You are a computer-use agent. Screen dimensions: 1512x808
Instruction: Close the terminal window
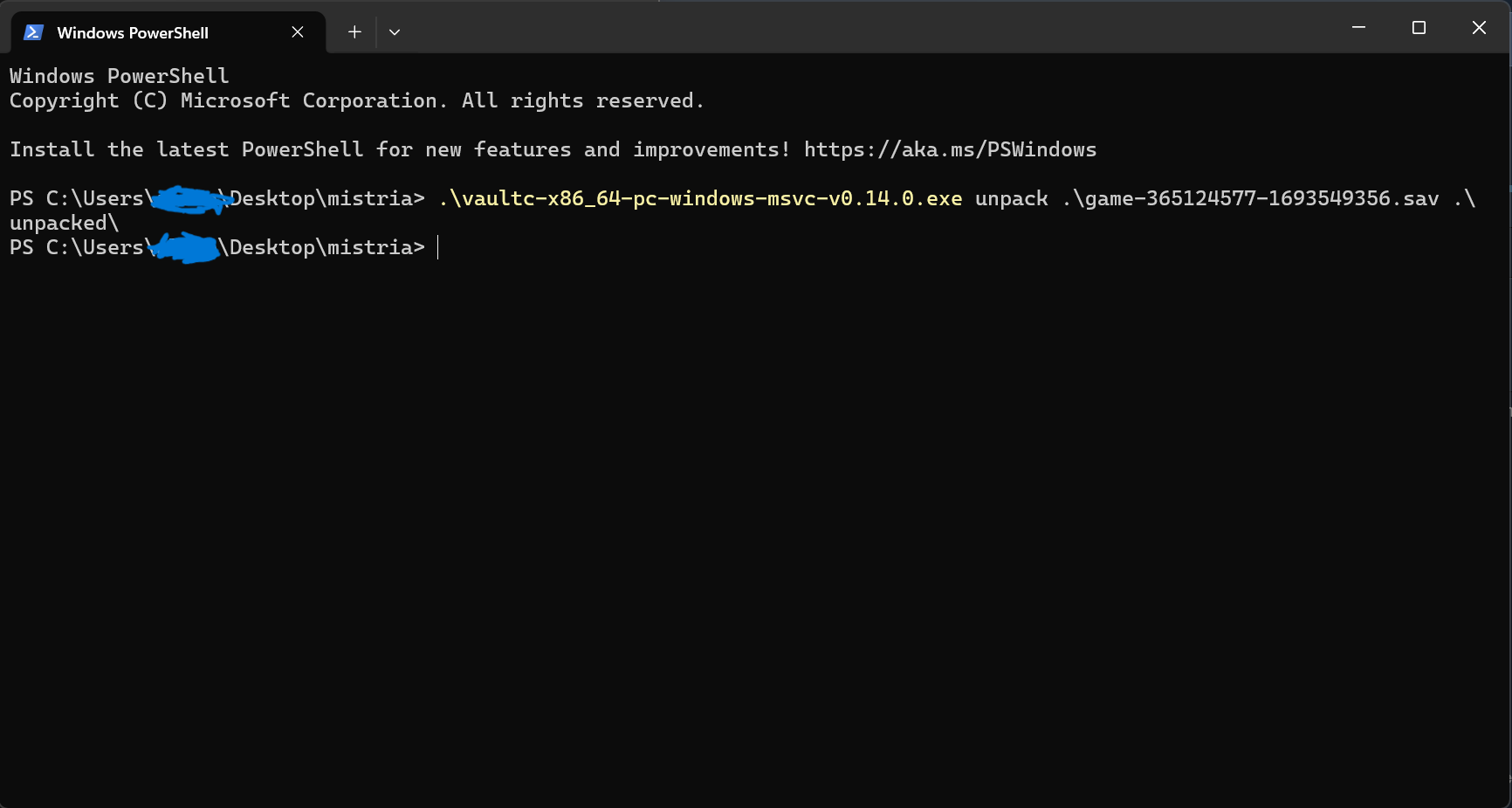pyautogui.click(x=1479, y=28)
